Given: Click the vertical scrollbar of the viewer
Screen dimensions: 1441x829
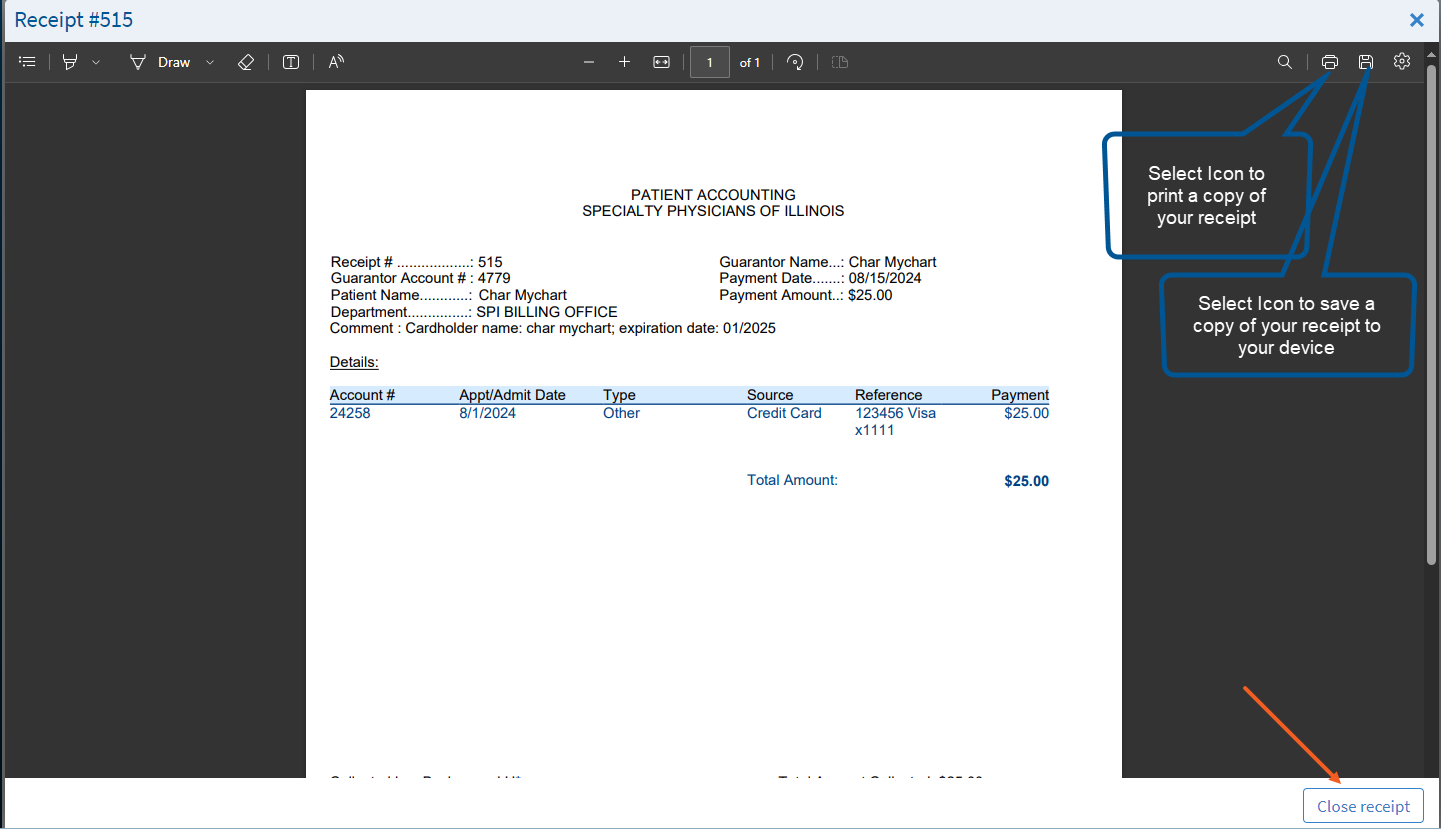Looking at the screenshot, I should (1432, 300).
